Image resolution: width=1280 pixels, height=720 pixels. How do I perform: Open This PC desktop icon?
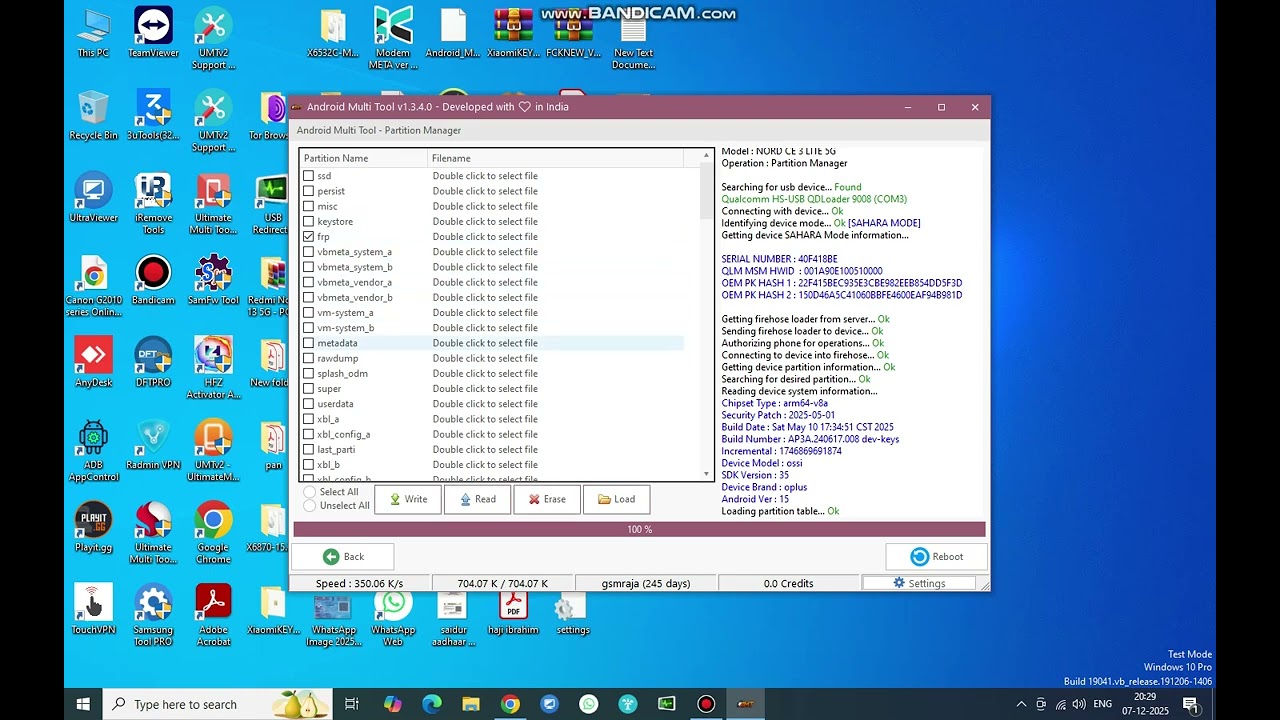pyautogui.click(x=93, y=33)
